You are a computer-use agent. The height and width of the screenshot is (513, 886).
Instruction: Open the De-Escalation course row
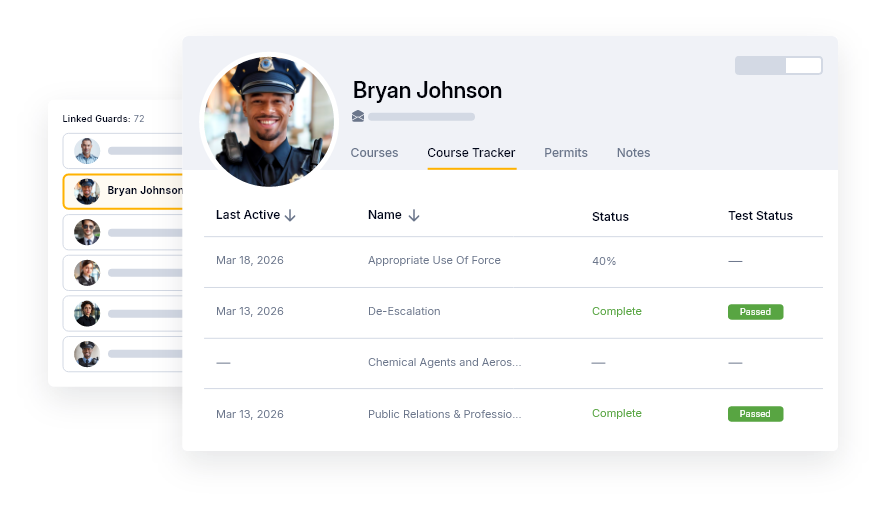[x=513, y=312]
